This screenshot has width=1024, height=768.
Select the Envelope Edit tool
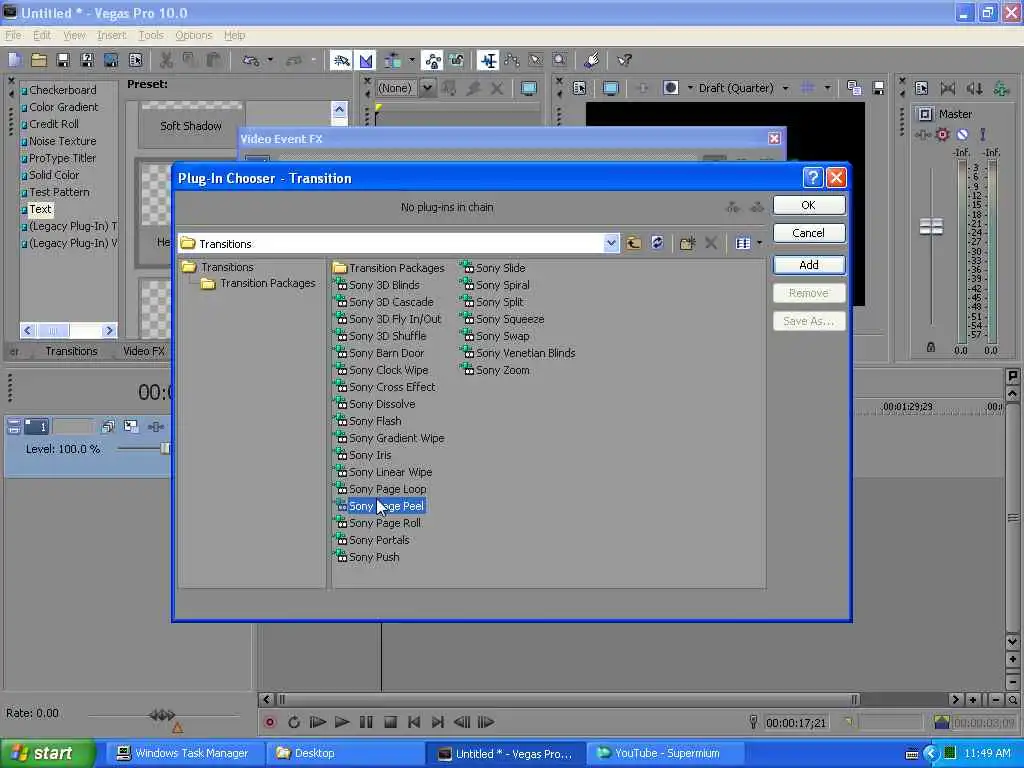pos(512,60)
